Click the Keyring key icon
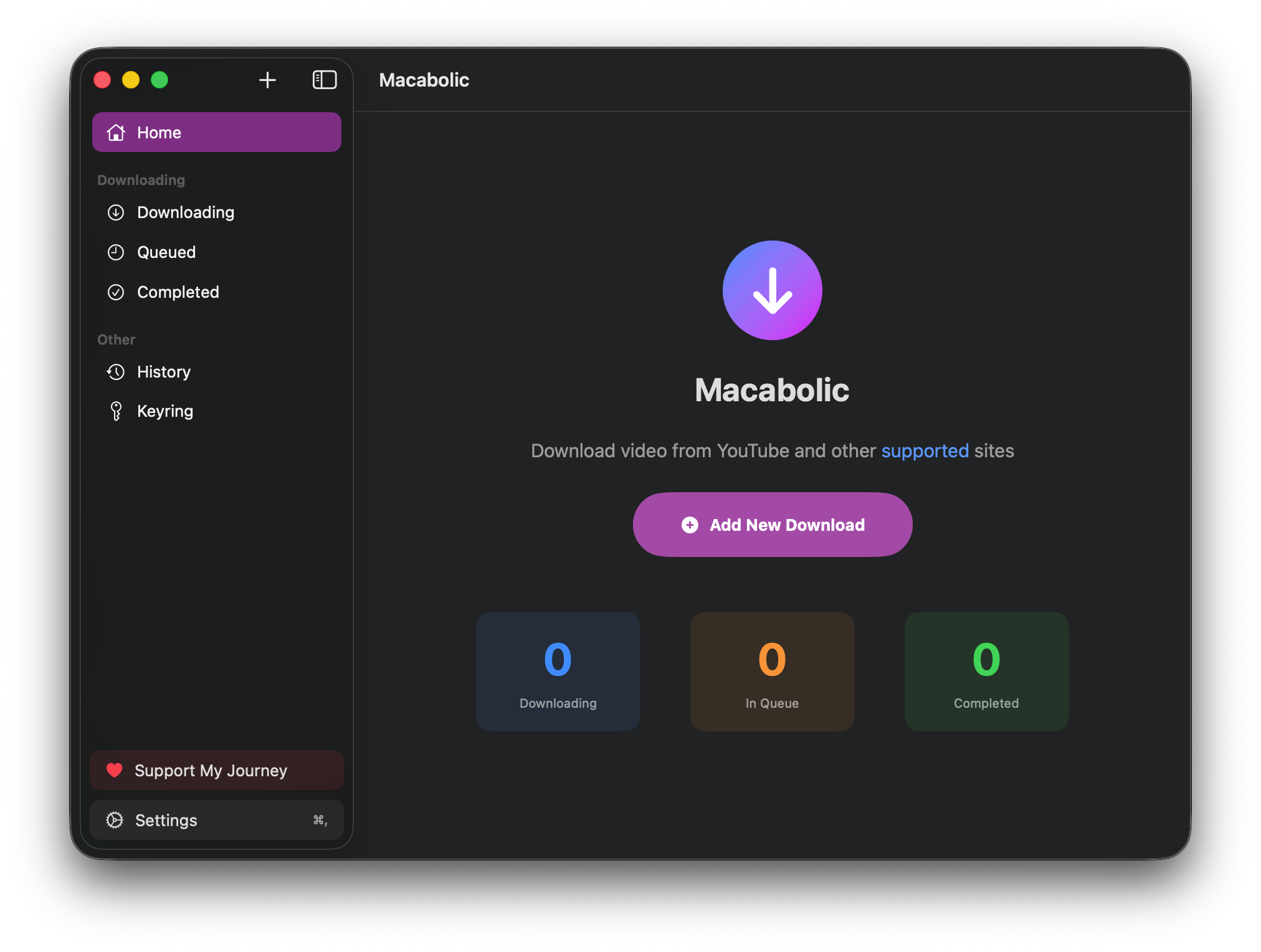1261x952 pixels. coord(116,411)
